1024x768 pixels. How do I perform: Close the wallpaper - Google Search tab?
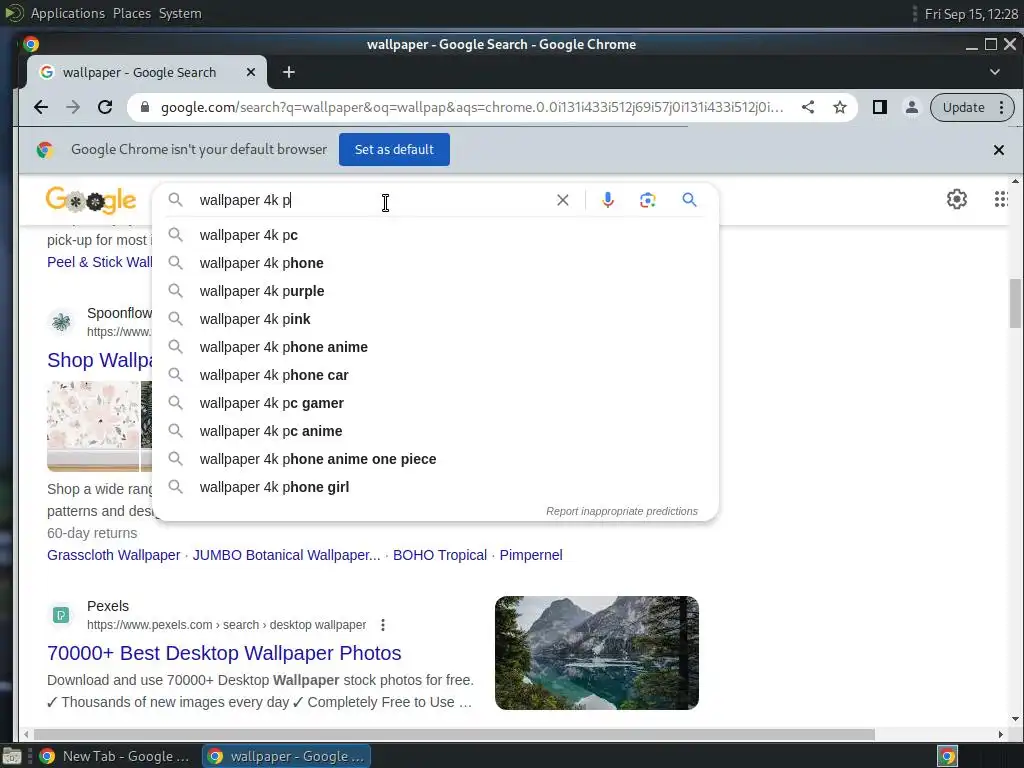point(251,72)
